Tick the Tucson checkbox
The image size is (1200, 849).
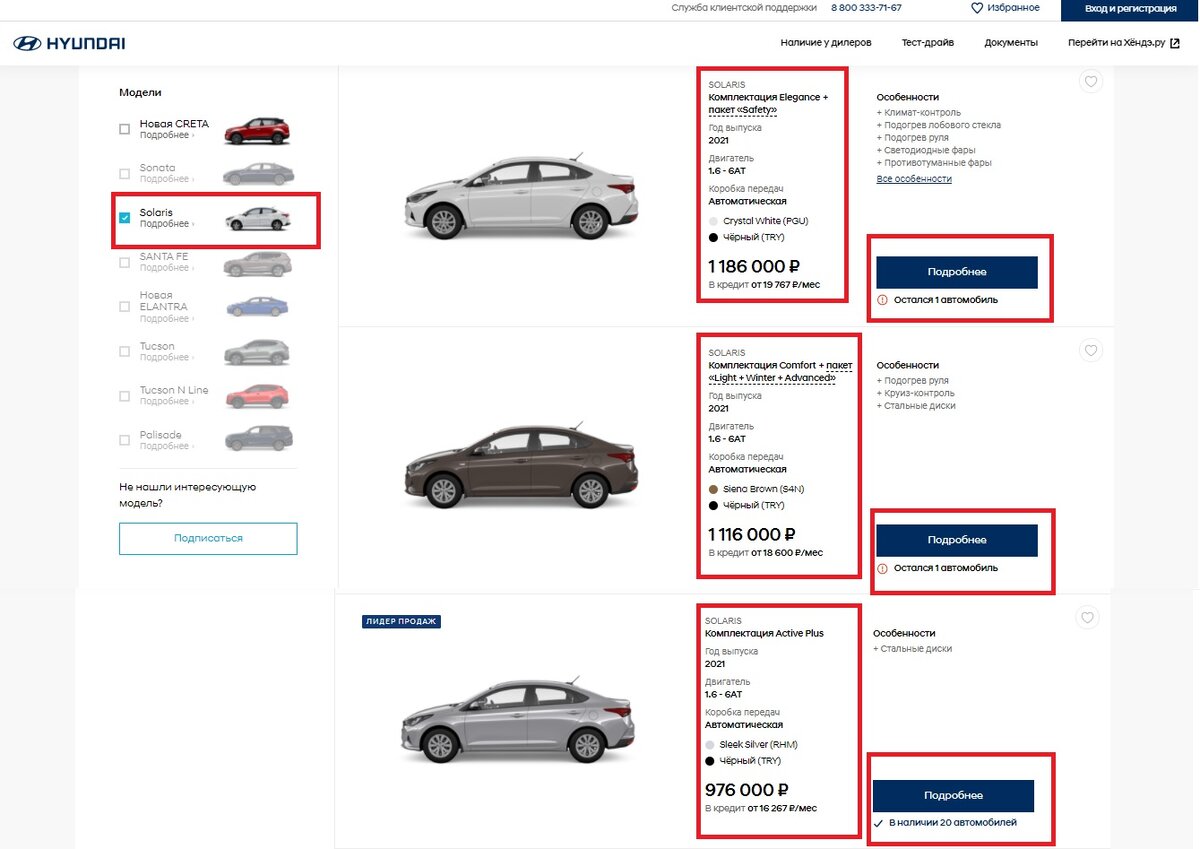point(125,351)
